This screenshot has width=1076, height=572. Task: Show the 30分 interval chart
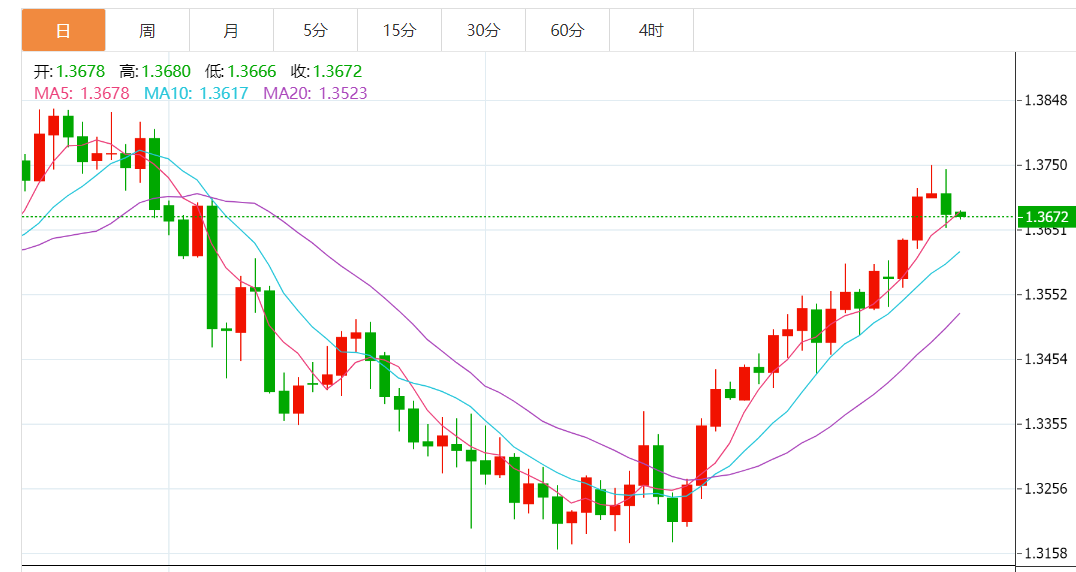(483, 31)
